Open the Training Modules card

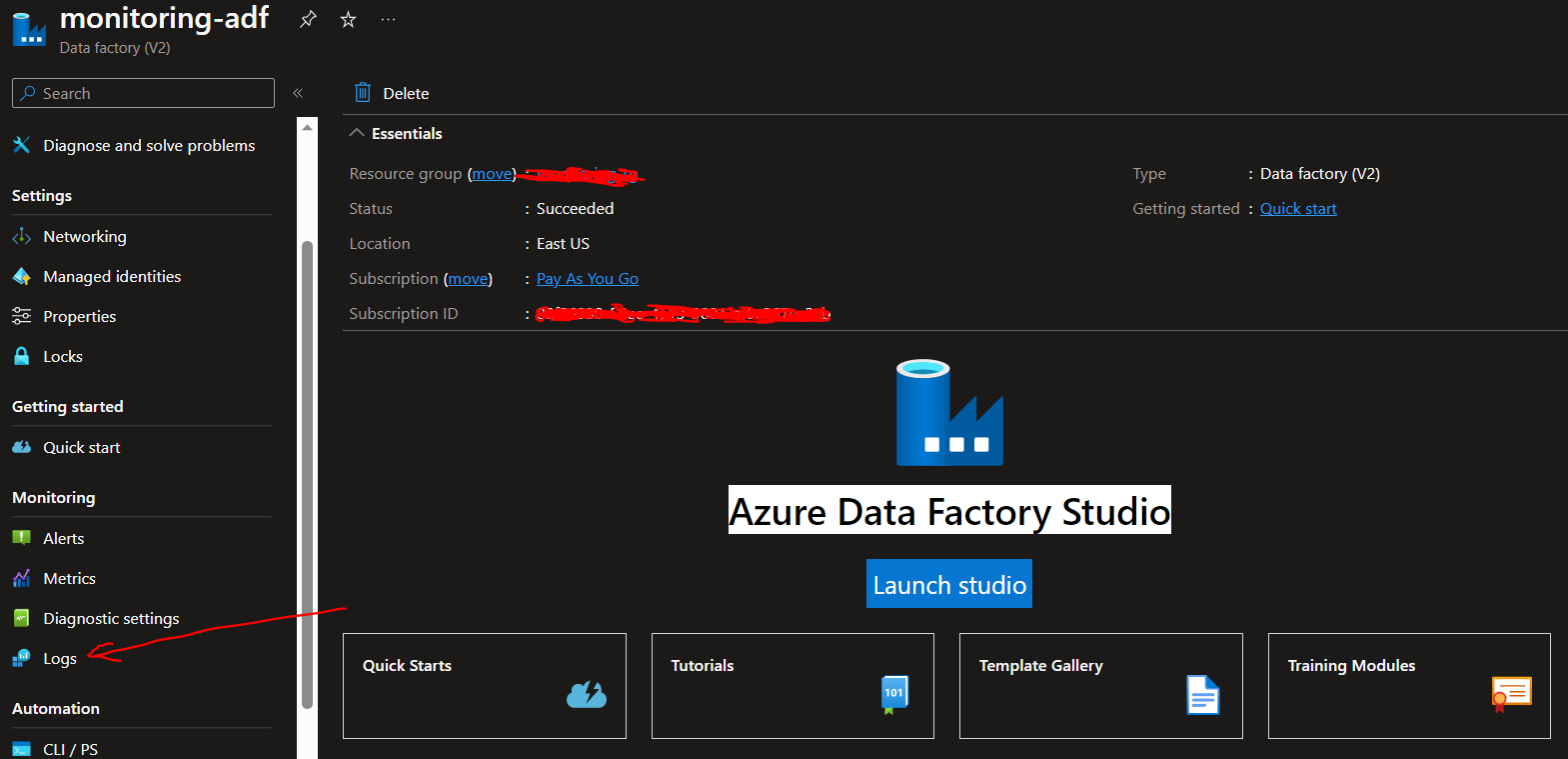click(1409, 686)
